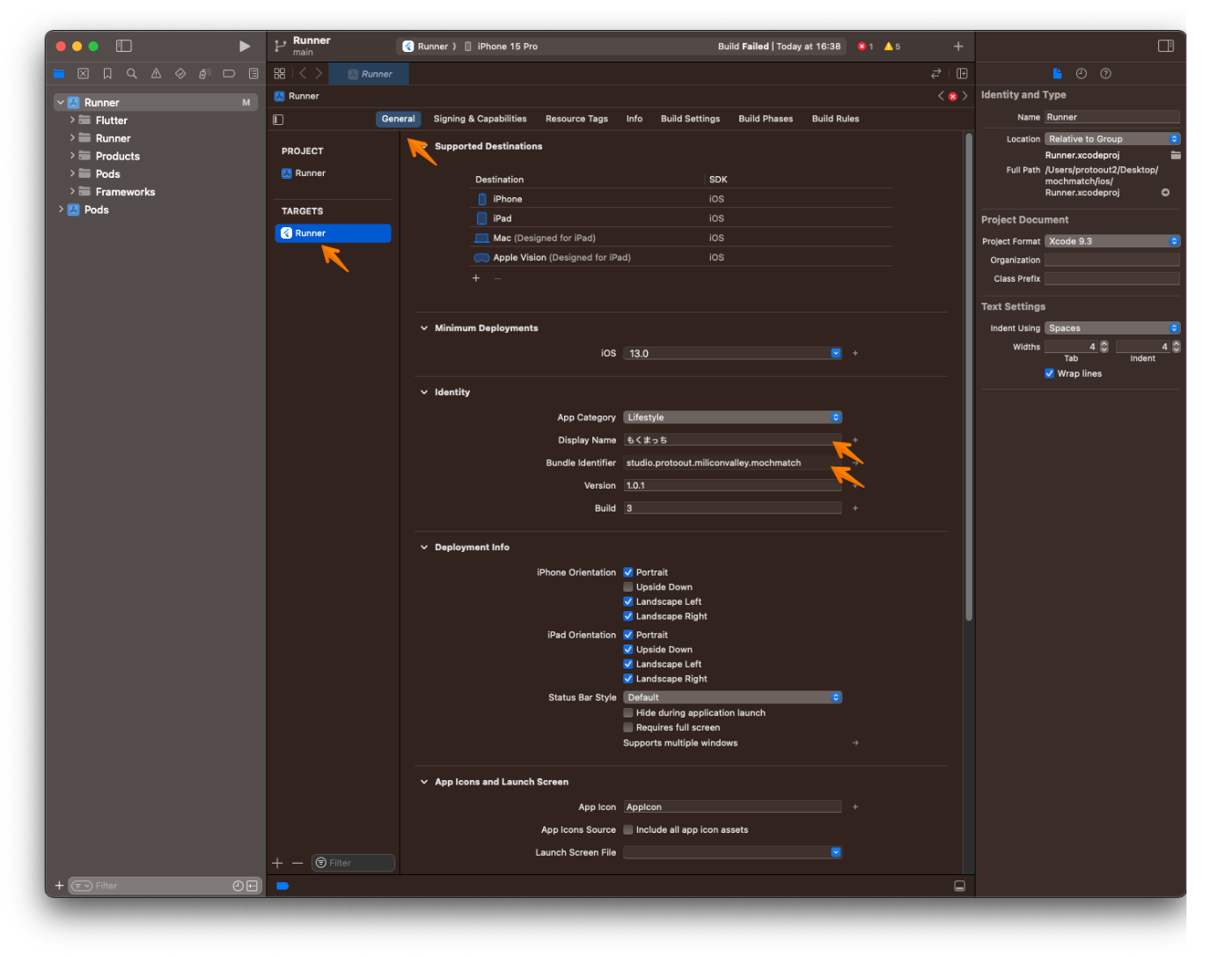Show the red error count indicator
Image resolution: width=1232 pixels, height=957 pixels.
[x=866, y=47]
